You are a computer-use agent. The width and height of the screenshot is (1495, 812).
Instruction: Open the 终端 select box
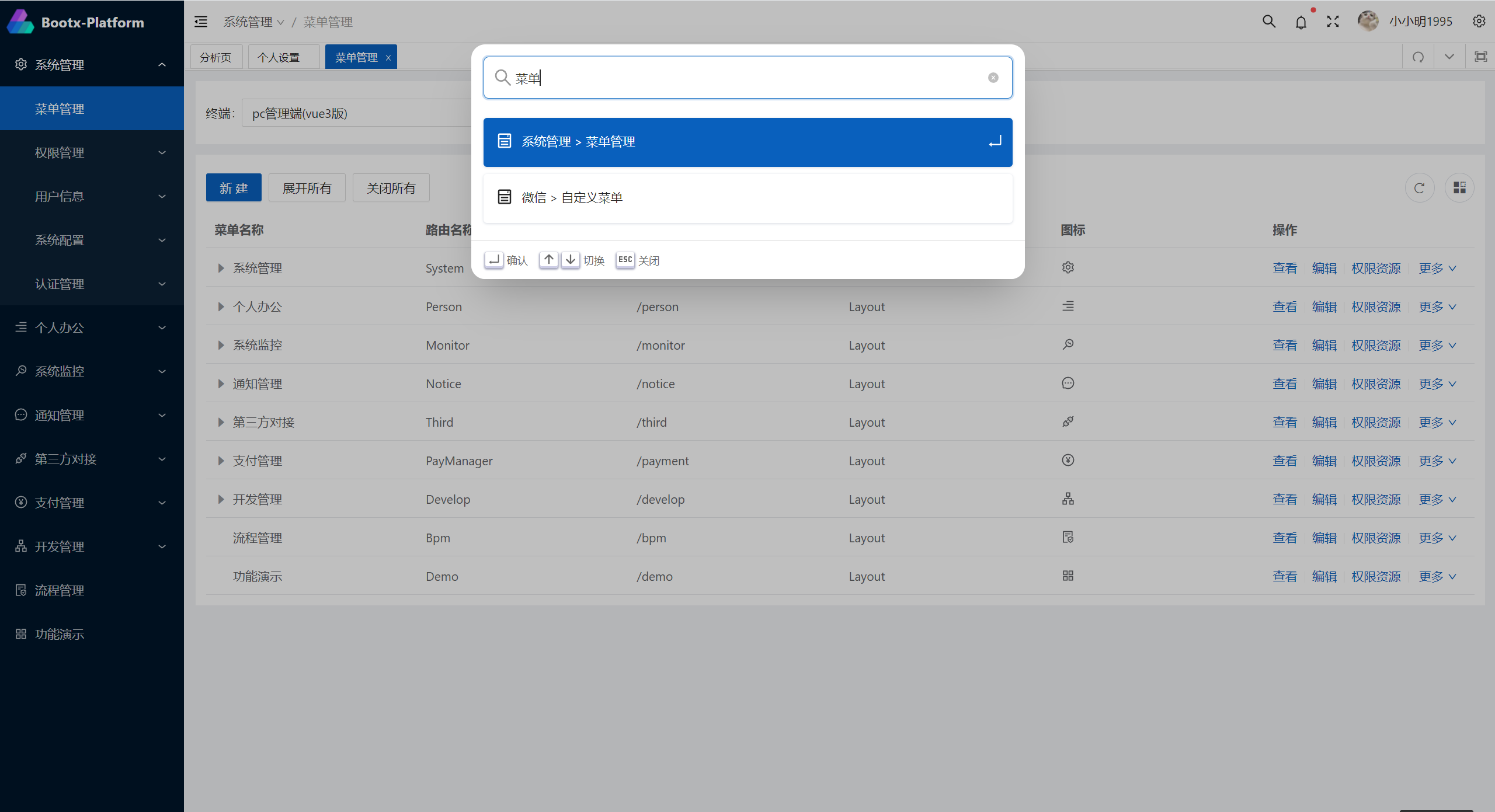coord(357,113)
